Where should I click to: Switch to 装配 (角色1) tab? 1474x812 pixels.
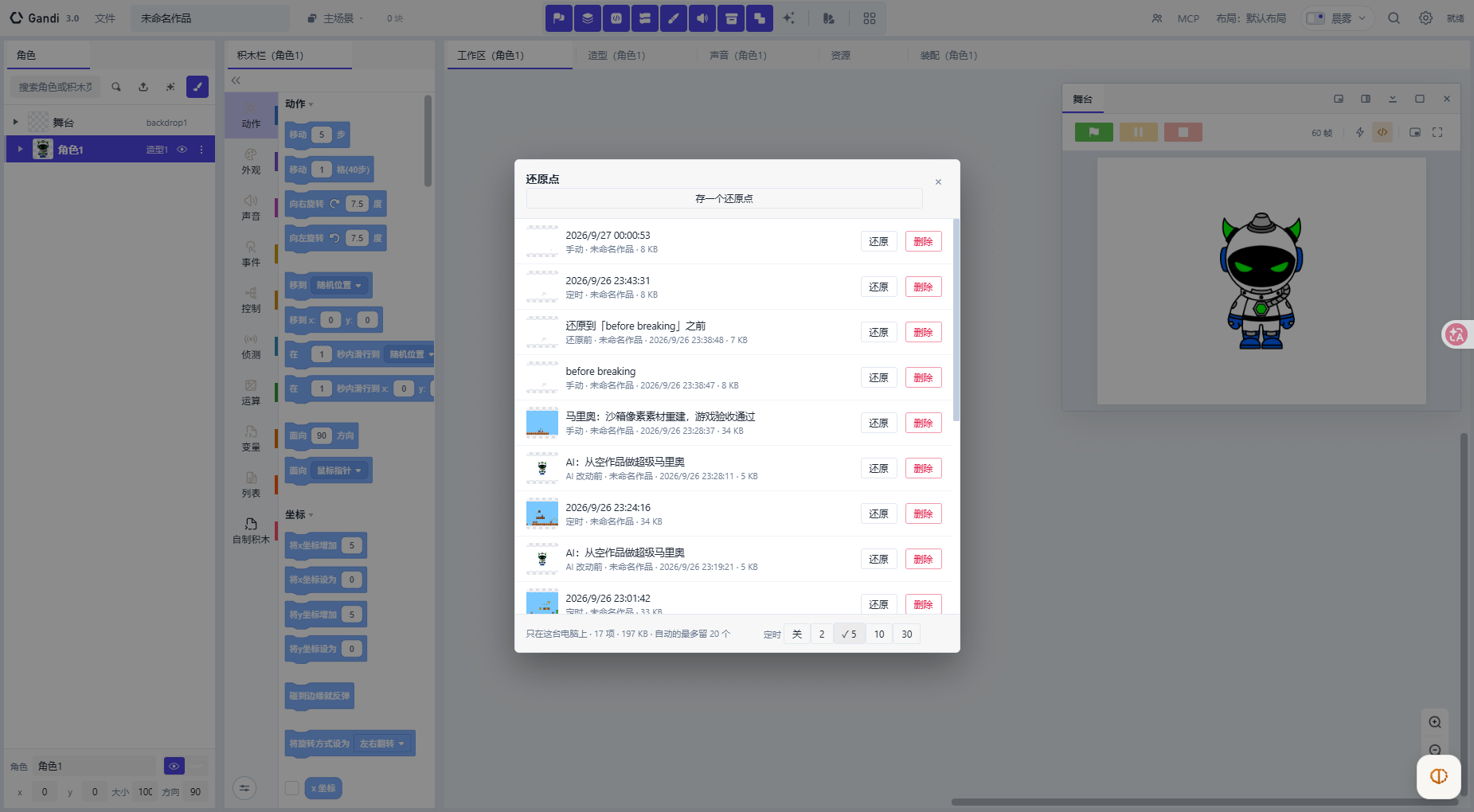tap(948, 55)
